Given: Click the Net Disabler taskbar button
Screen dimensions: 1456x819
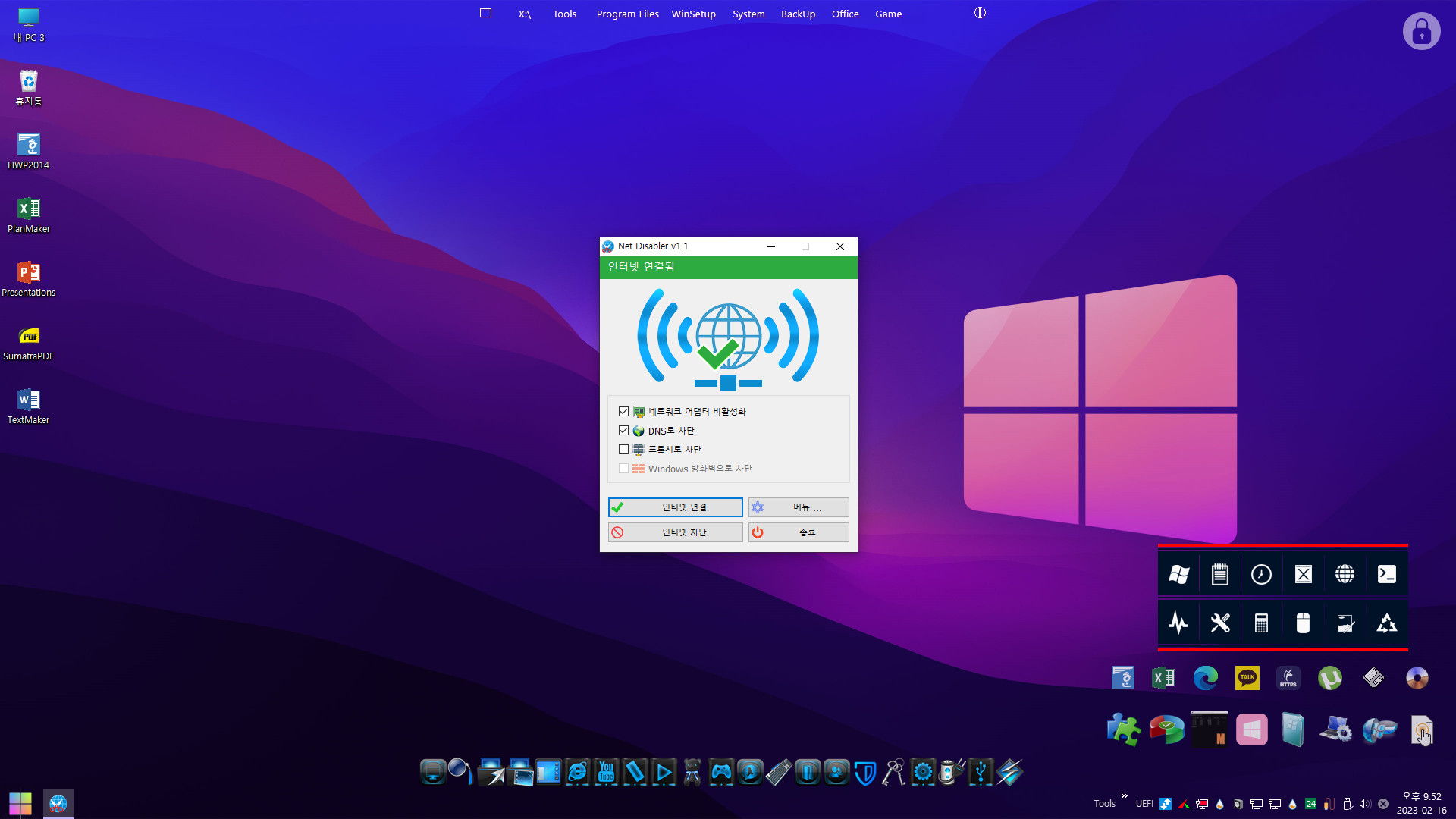Looking at the screenshot, I should pos(58,803).
